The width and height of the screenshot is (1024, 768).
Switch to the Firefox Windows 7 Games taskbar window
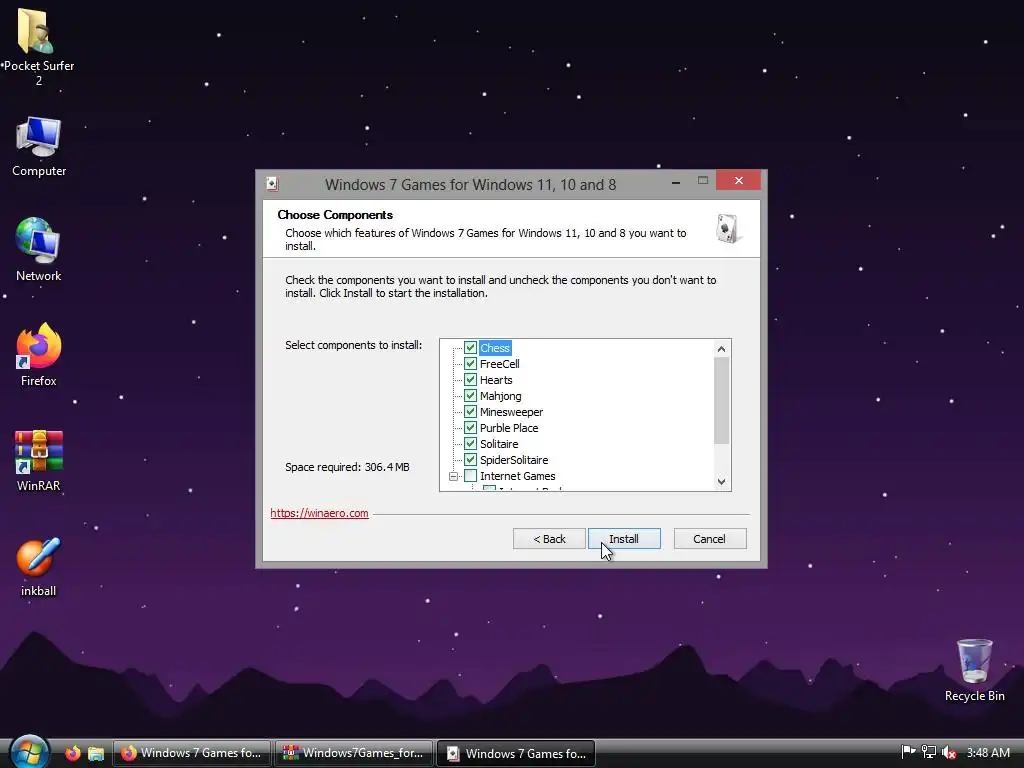coord(192,753)
